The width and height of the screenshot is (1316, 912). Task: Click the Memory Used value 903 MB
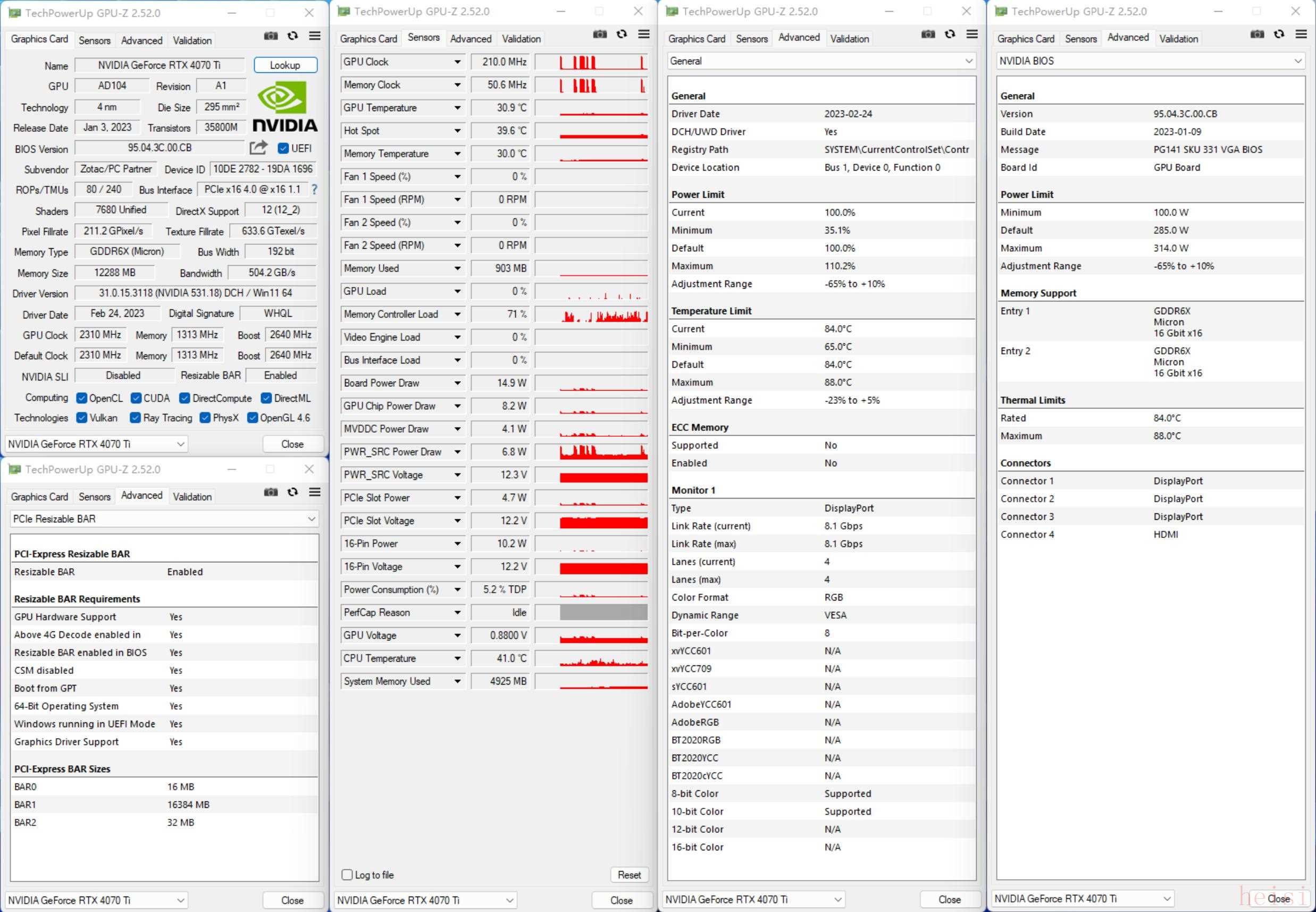[x=500, y=268]
